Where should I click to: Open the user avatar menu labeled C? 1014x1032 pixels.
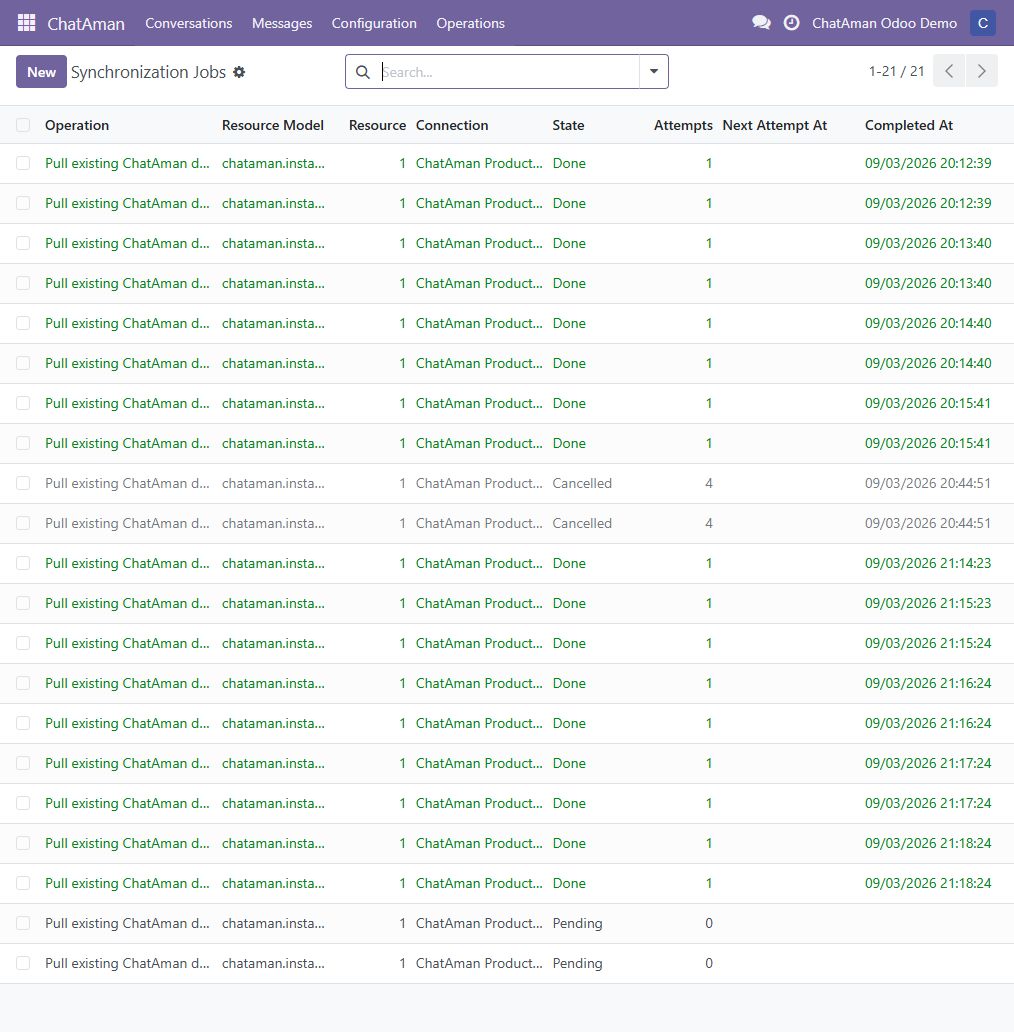[982, 23]
